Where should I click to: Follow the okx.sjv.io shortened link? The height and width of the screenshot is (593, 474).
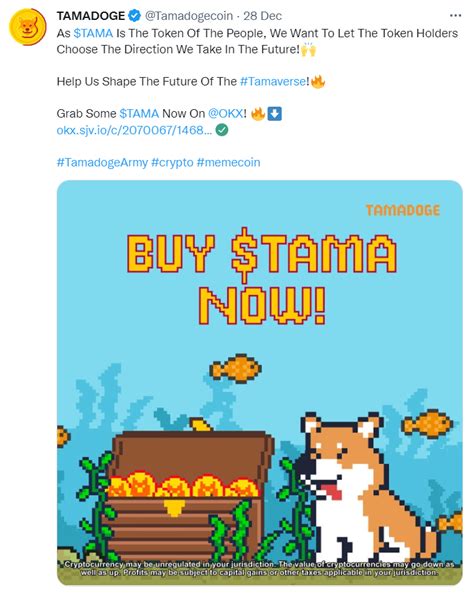point(134,130)
